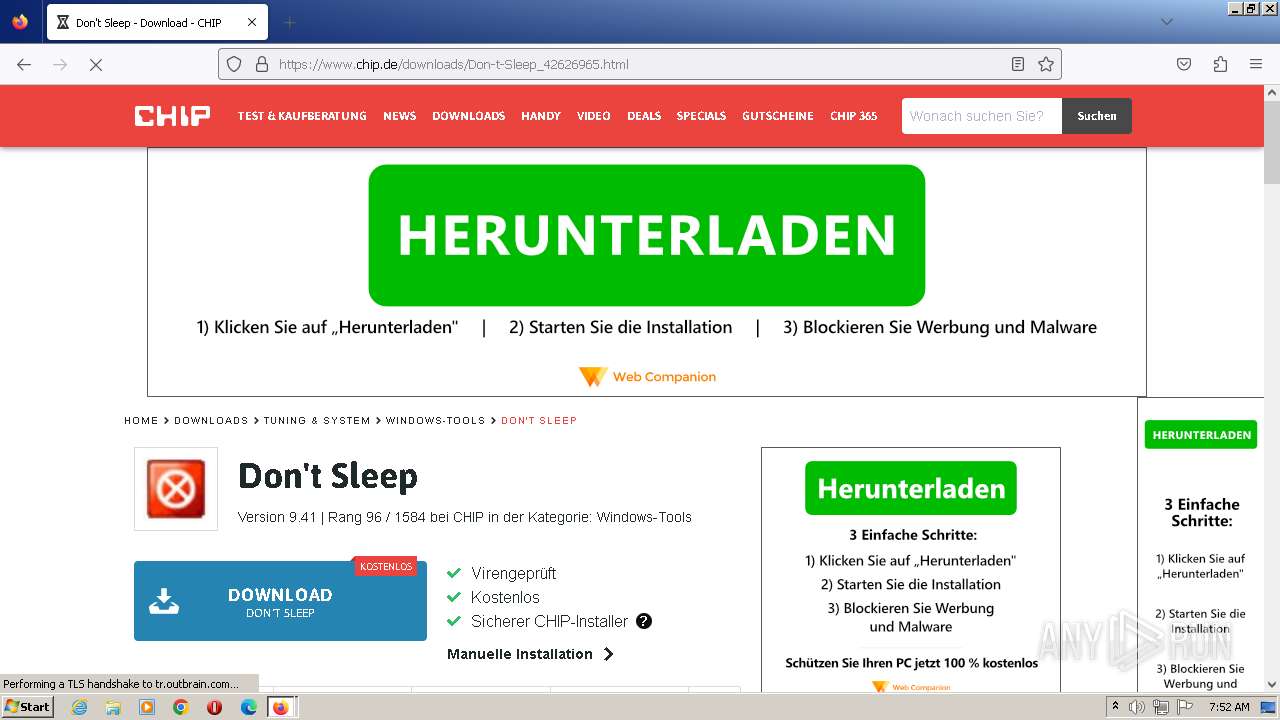Open the Downloads menu item
This screenshot has height=720, width=1280.
[x=468, y=116]
